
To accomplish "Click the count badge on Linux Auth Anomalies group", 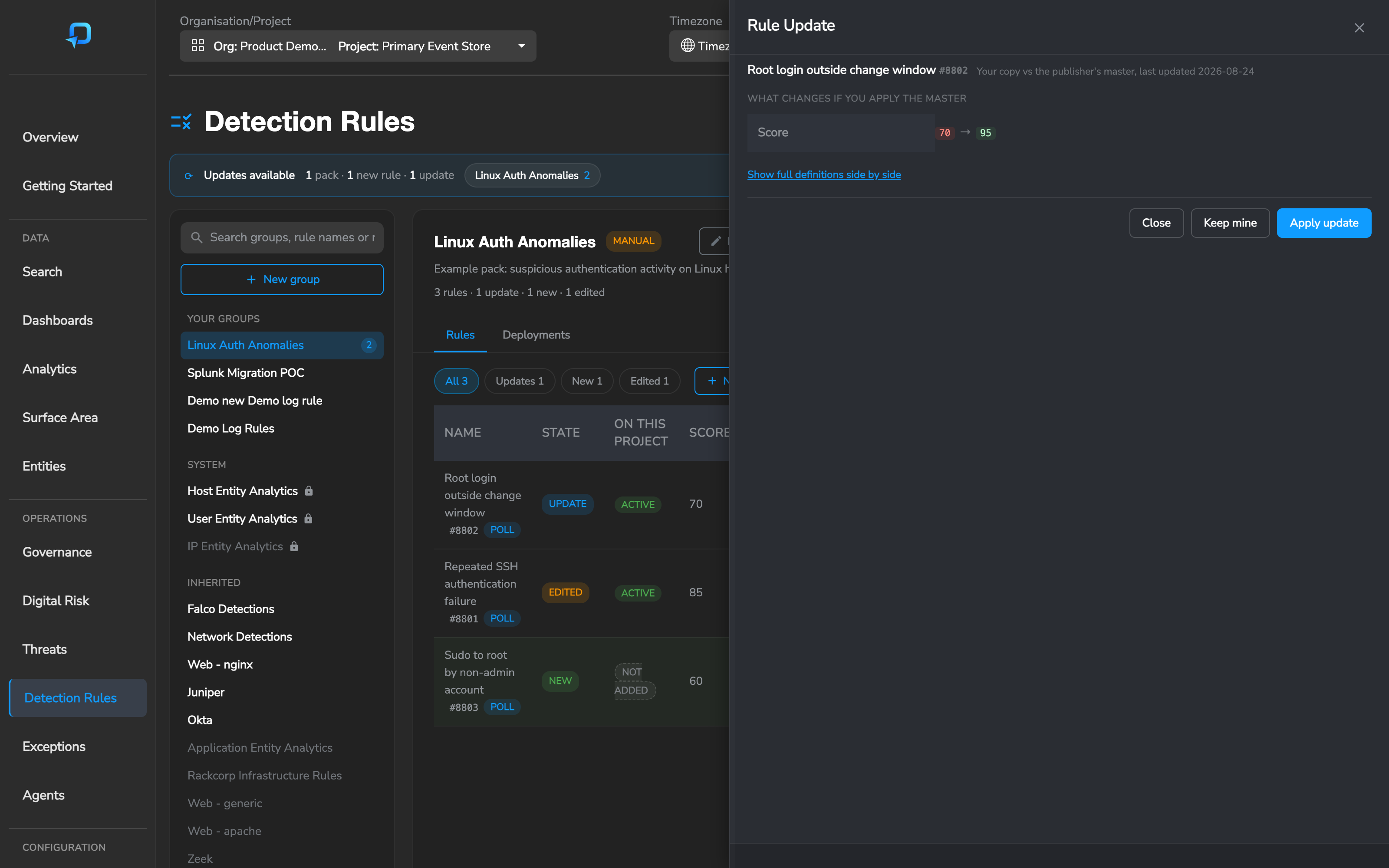I will click(x=369, y=345).
